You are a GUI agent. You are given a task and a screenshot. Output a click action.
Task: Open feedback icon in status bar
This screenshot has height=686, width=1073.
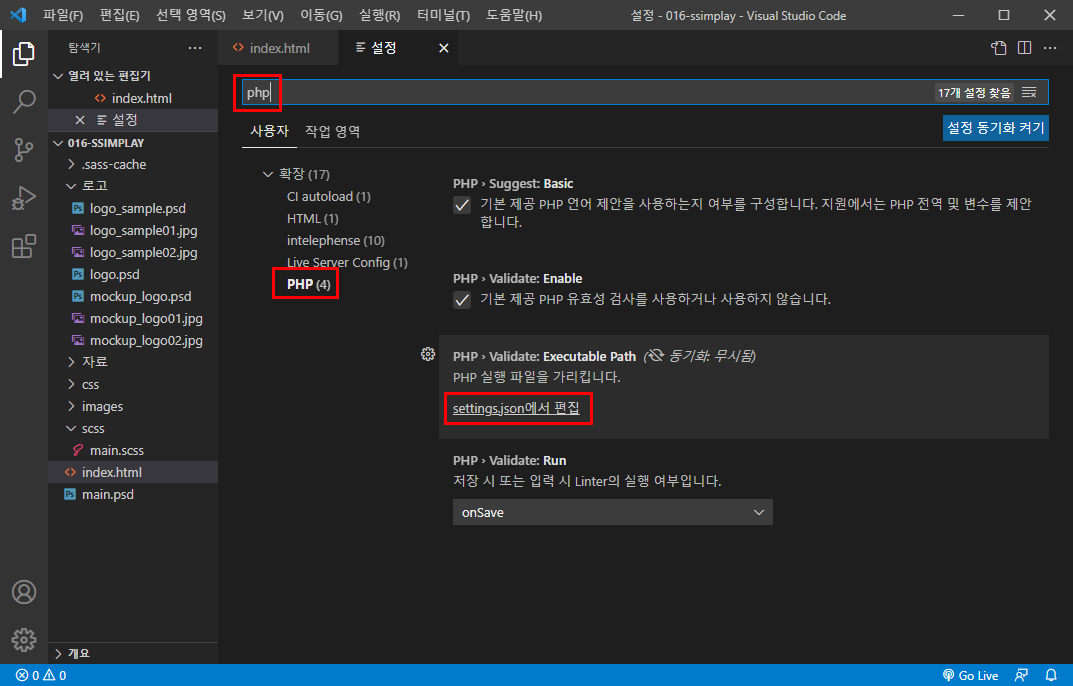[x=1021, y=676]
